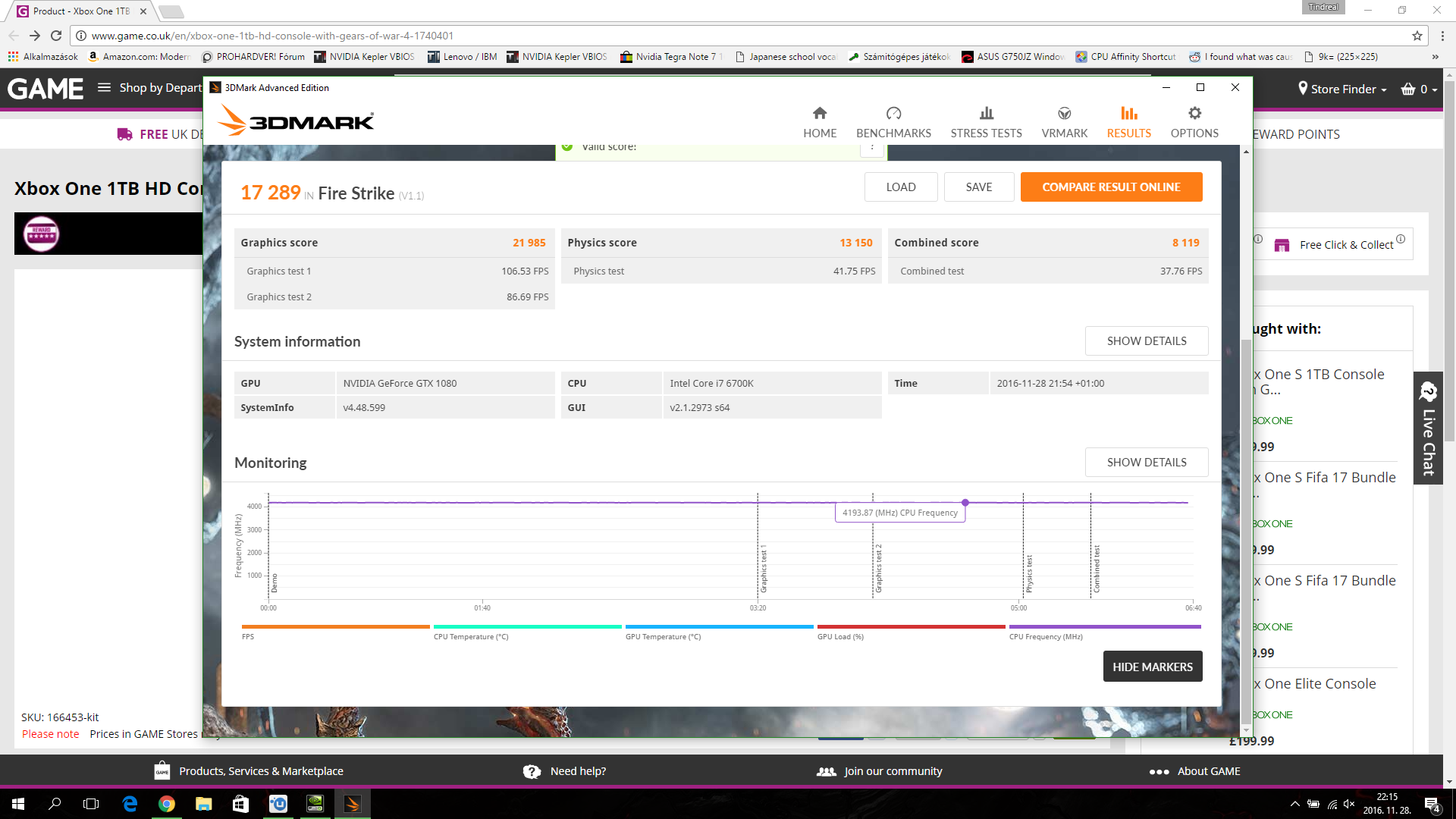
Task: Click Chrome back arrow
Action: coord(14,36)
